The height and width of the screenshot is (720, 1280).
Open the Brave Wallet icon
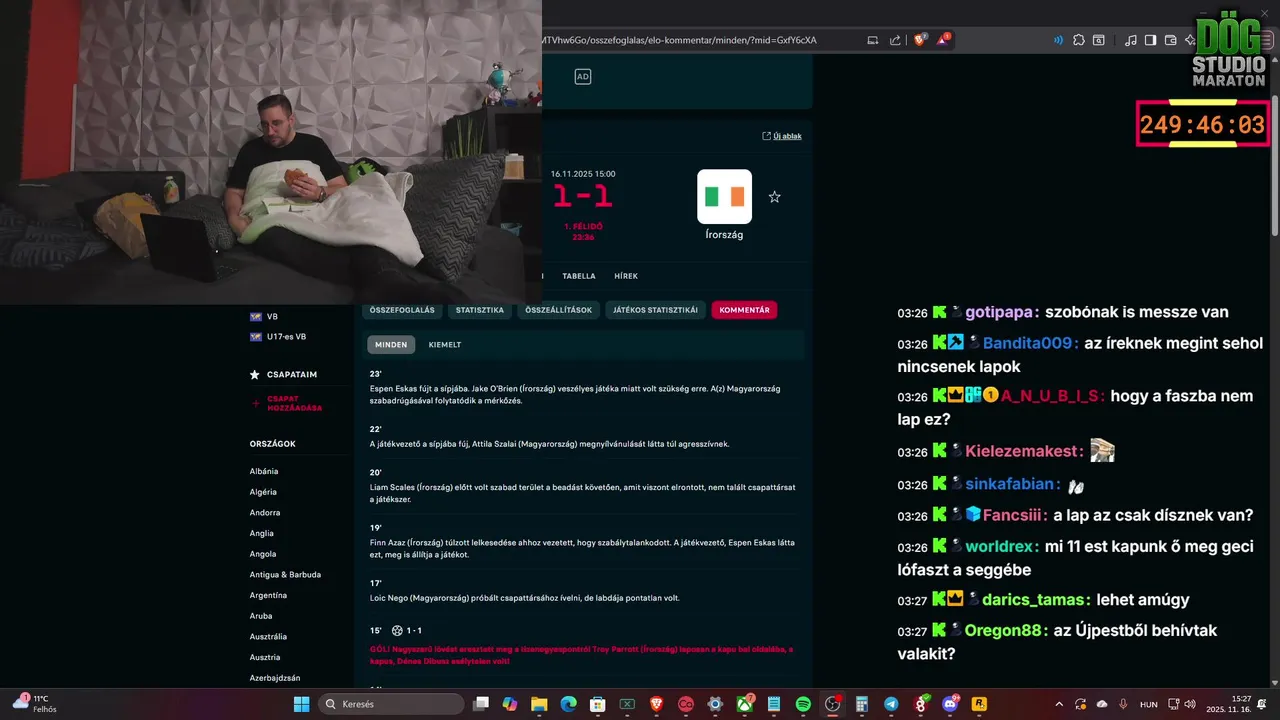pyautogui.click(x=1170, y=40)
